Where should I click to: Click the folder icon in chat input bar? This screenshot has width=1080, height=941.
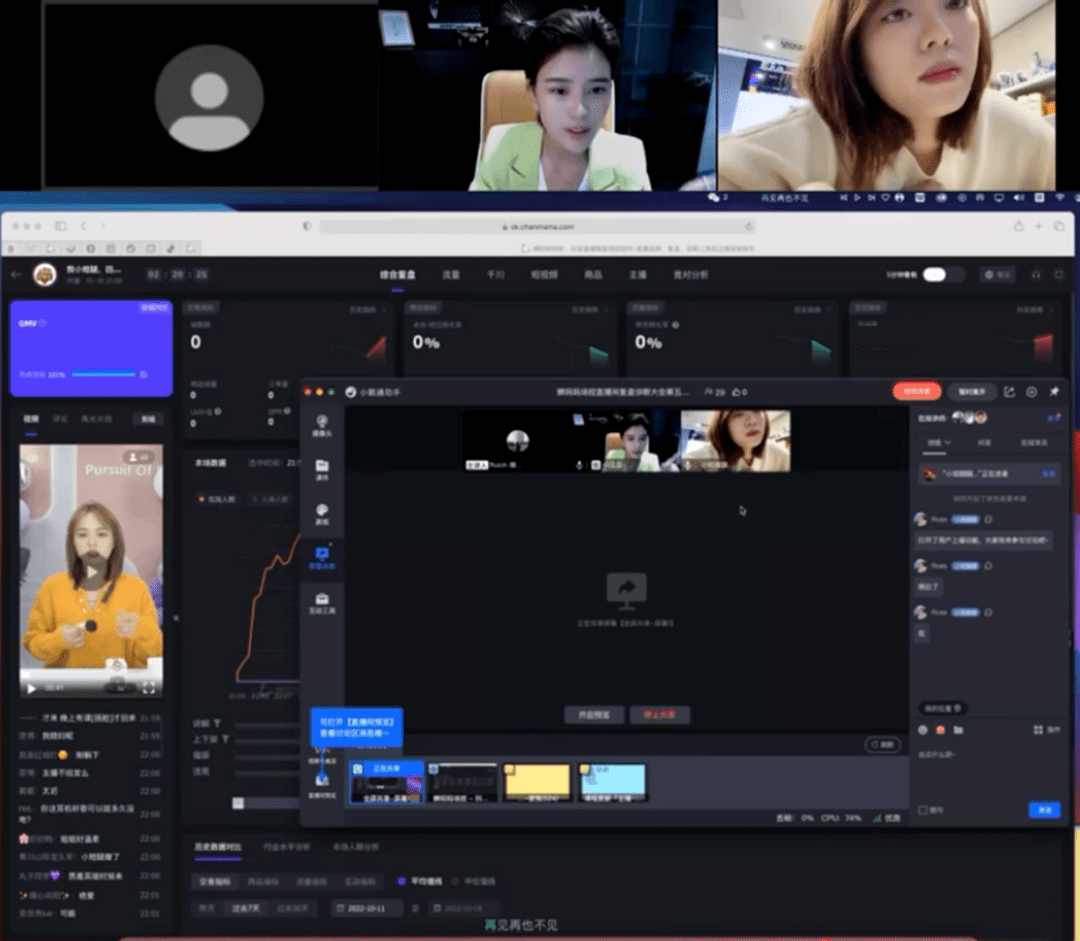coord(958,730)
